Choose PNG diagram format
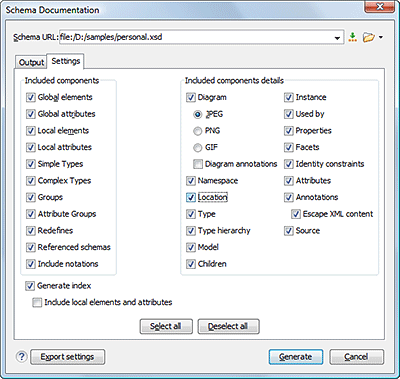400x379 pixels. pos(198,131)
